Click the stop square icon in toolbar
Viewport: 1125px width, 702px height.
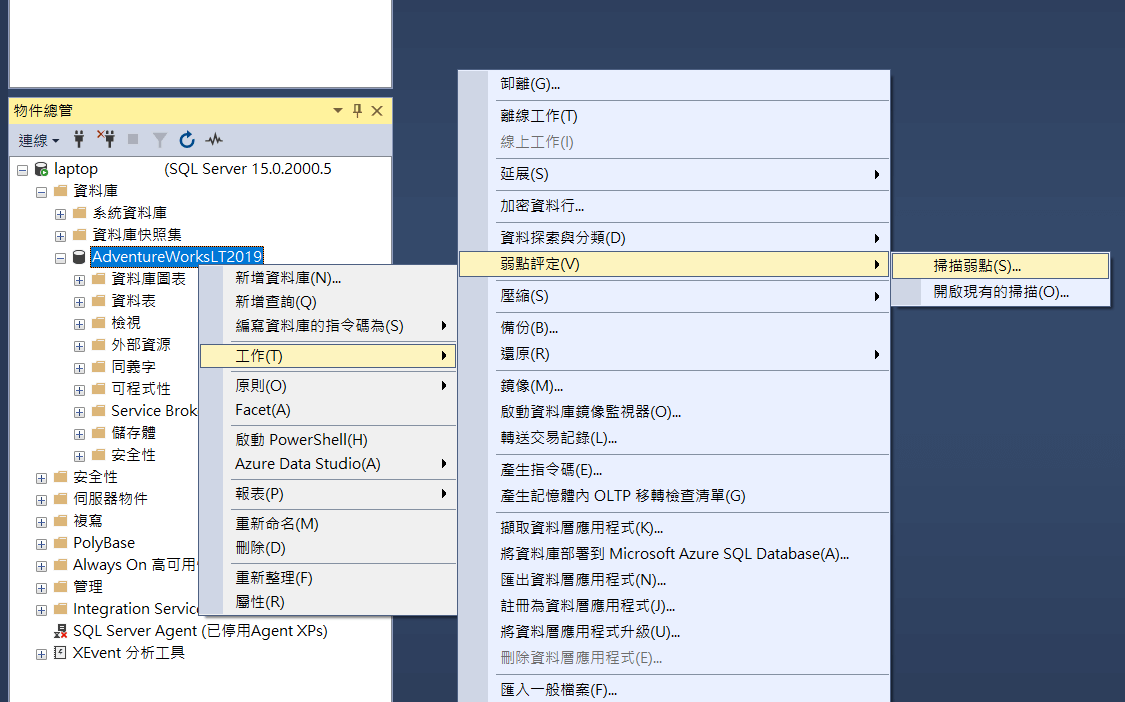tap(133, 140)
